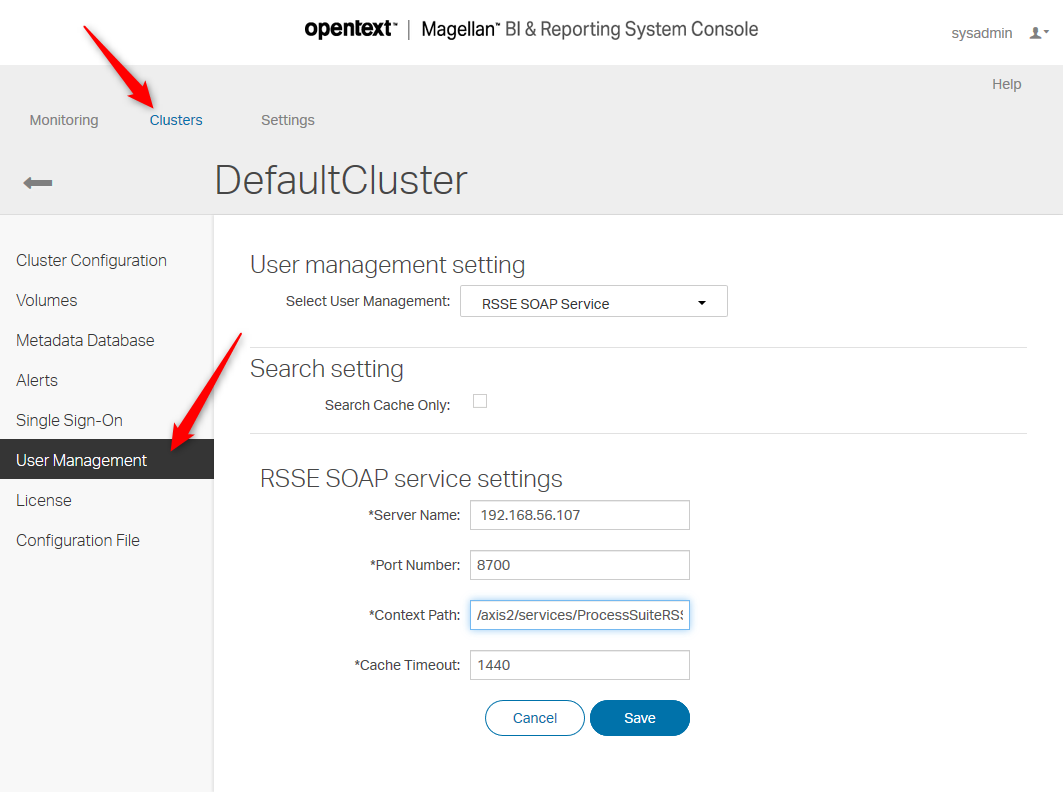The image size is (1063, 792).
Task: Focus the Port Number input field
Action: pyautogui.click(x=579, y=565)
